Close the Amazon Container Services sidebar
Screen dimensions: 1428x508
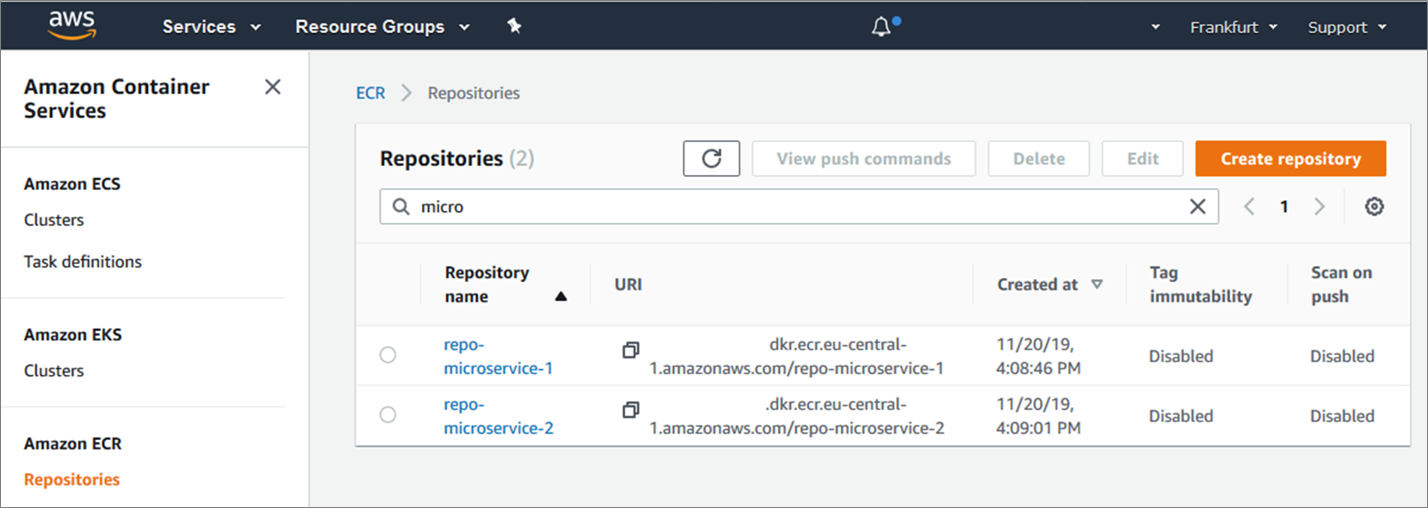[x=272, y=87]
